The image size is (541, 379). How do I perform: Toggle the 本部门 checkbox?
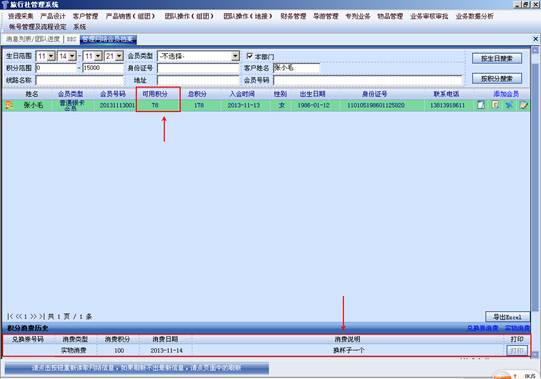249,56
